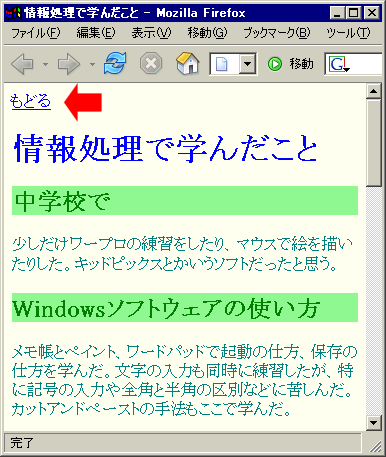Click the 情報処理で学んだこと page heading
The image size is (386, 457).
point(166,148)
